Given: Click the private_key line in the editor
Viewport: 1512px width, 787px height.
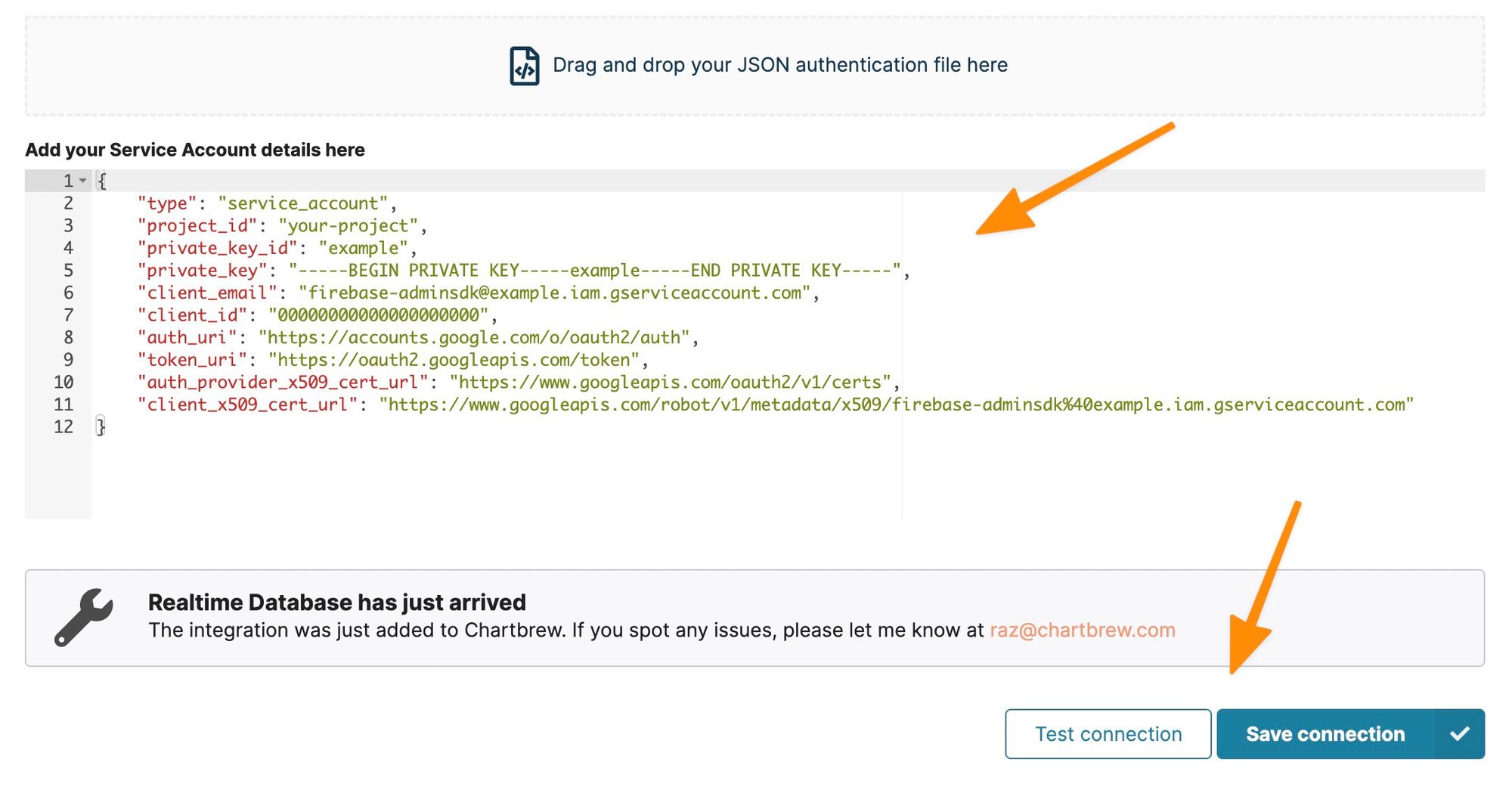Looking at the screenshot, I should coord(522,271).
